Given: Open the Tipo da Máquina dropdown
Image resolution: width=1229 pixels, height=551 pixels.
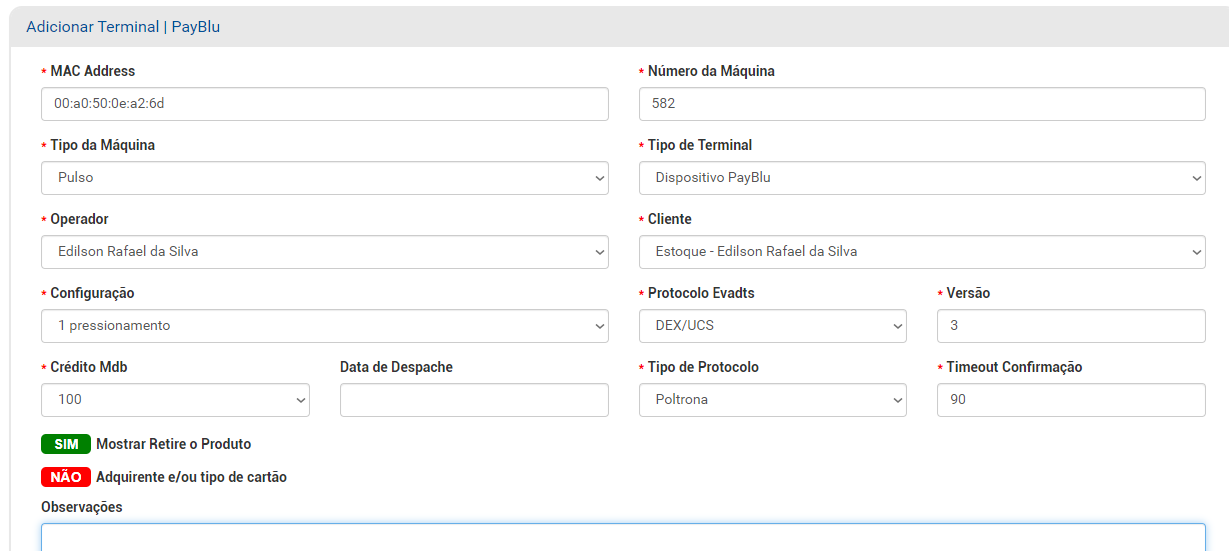Looking at the screenshot, I should [x=325, y=178].
